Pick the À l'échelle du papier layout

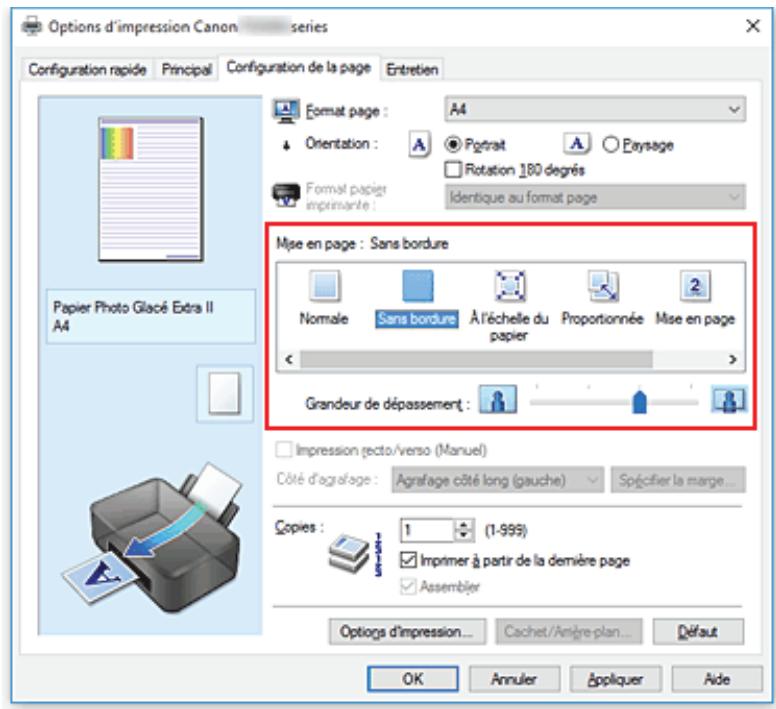[510, 285]
